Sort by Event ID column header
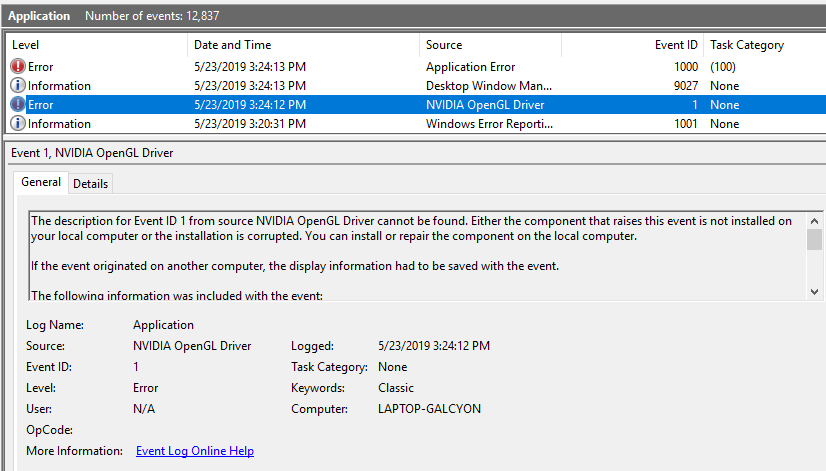The width and height of the screenshot is (826, 471). (632, 45)
